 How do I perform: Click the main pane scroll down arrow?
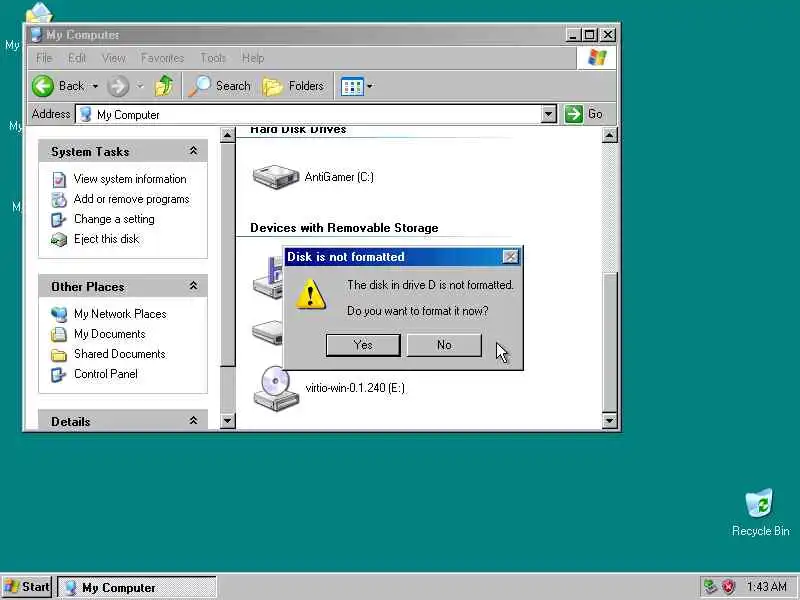pos(610,421)
